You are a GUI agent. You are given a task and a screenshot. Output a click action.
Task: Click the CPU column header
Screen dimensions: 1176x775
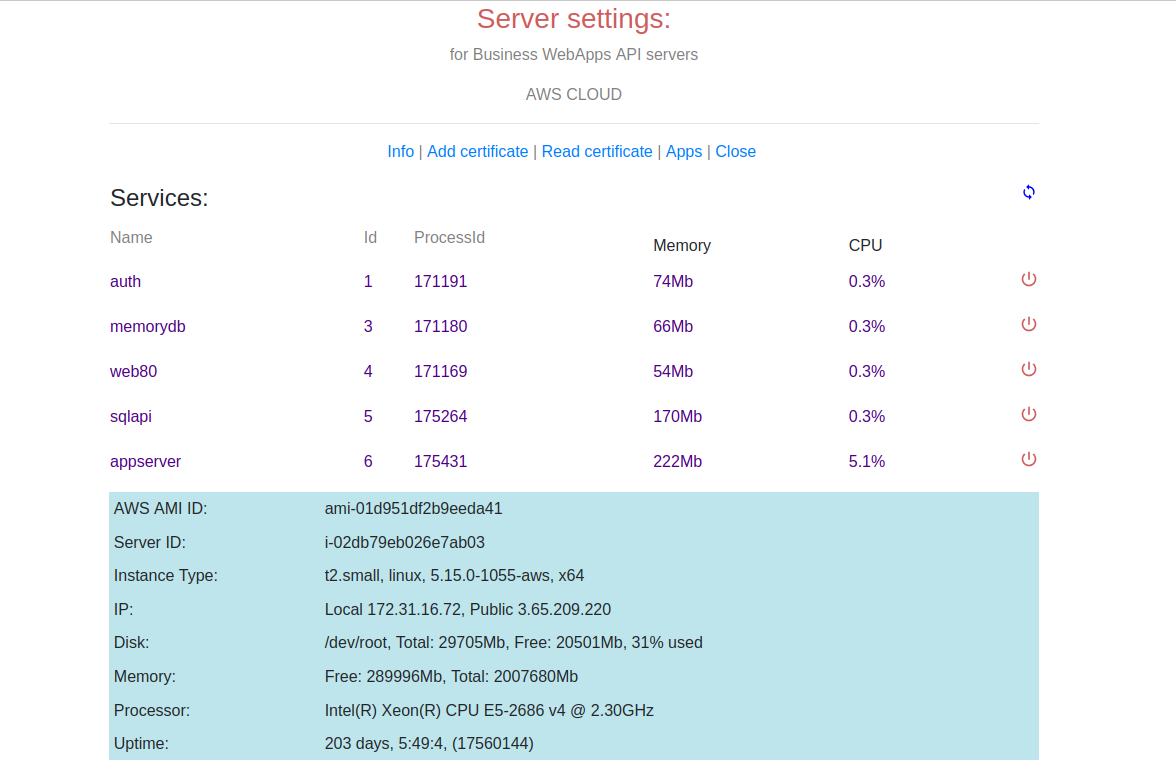pyautogui.click(x=866, y=245)
